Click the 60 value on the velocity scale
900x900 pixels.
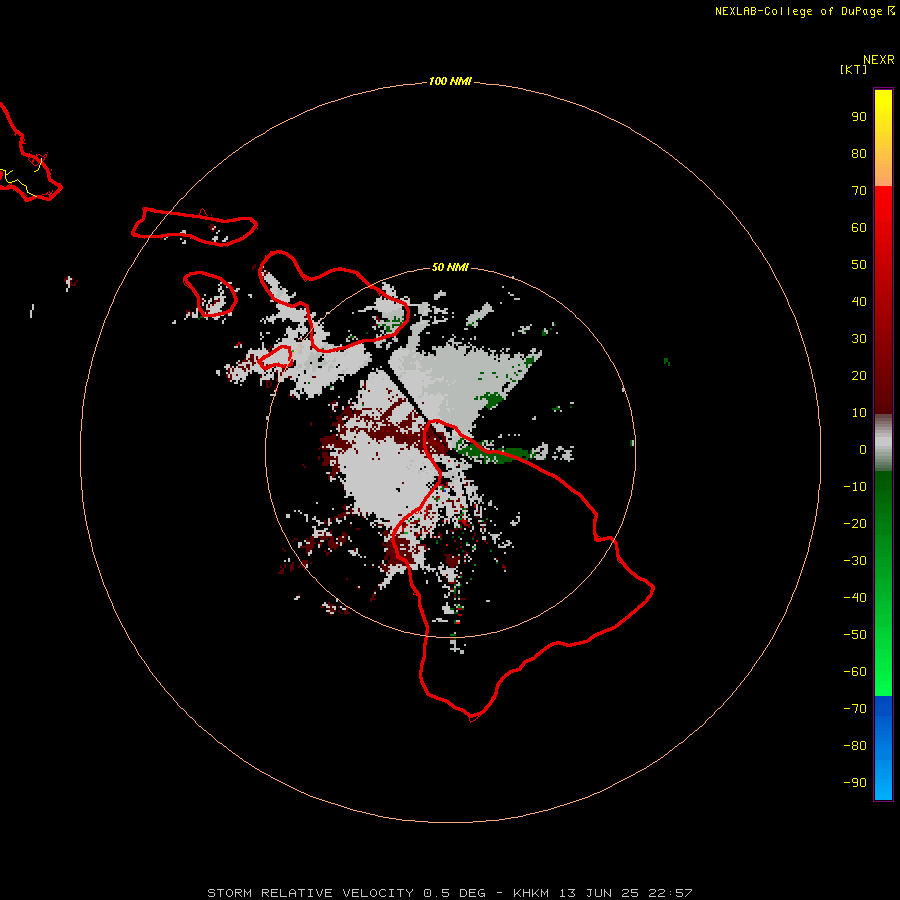[859, 228]
